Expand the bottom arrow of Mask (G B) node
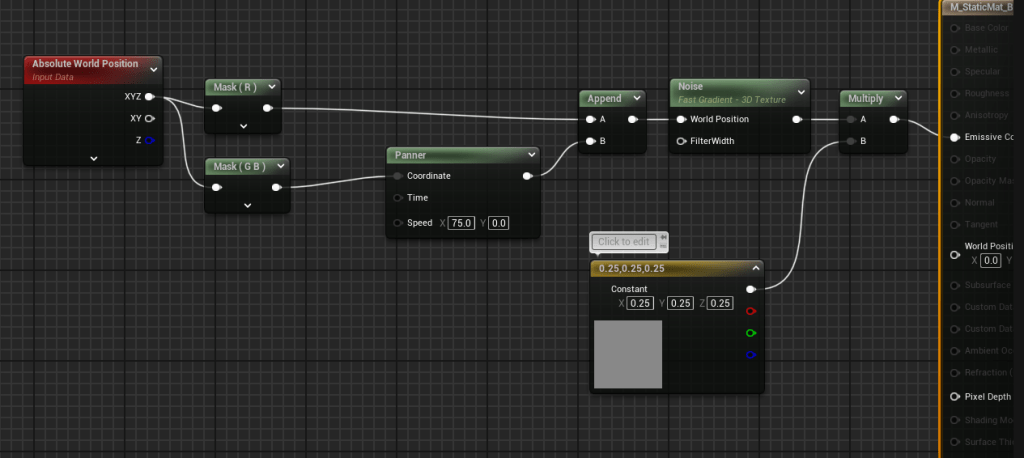Screen dimensions: 1024x458 click(247, 205)
